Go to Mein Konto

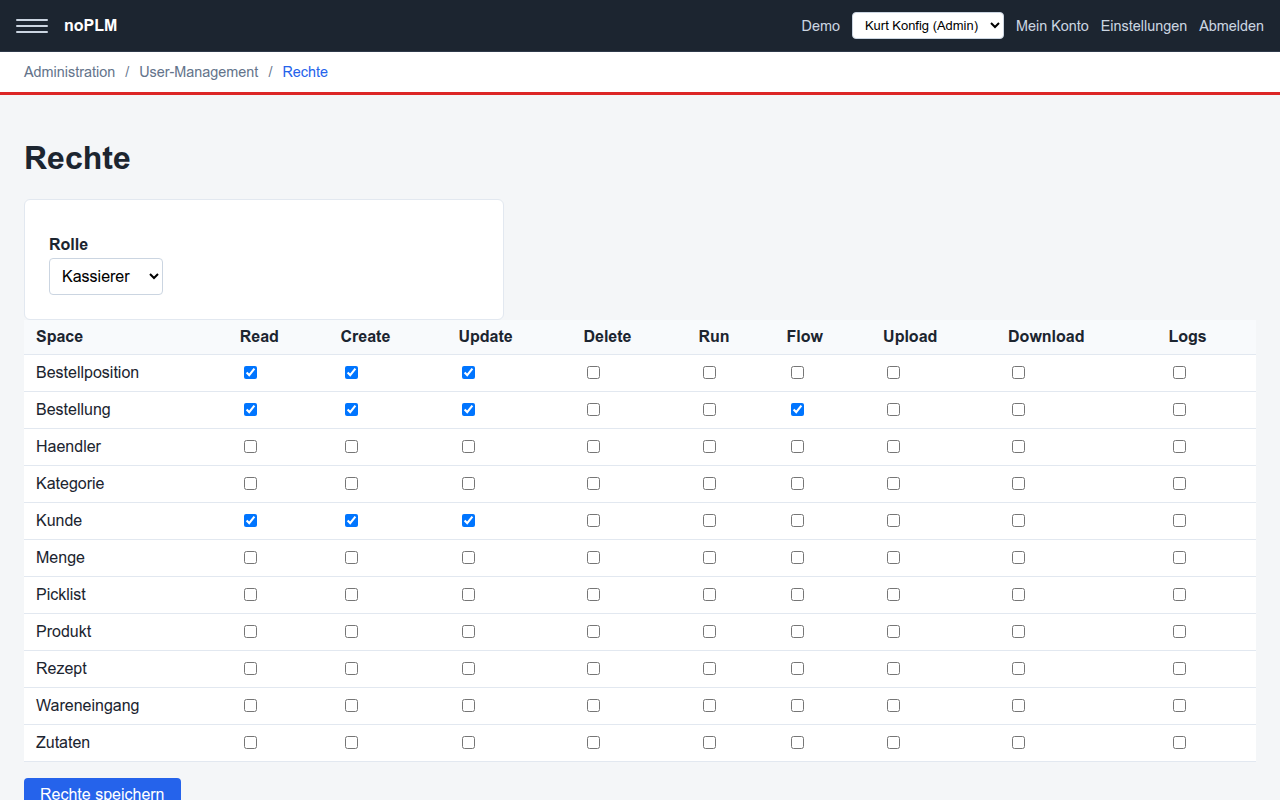tap(1052, 26)
